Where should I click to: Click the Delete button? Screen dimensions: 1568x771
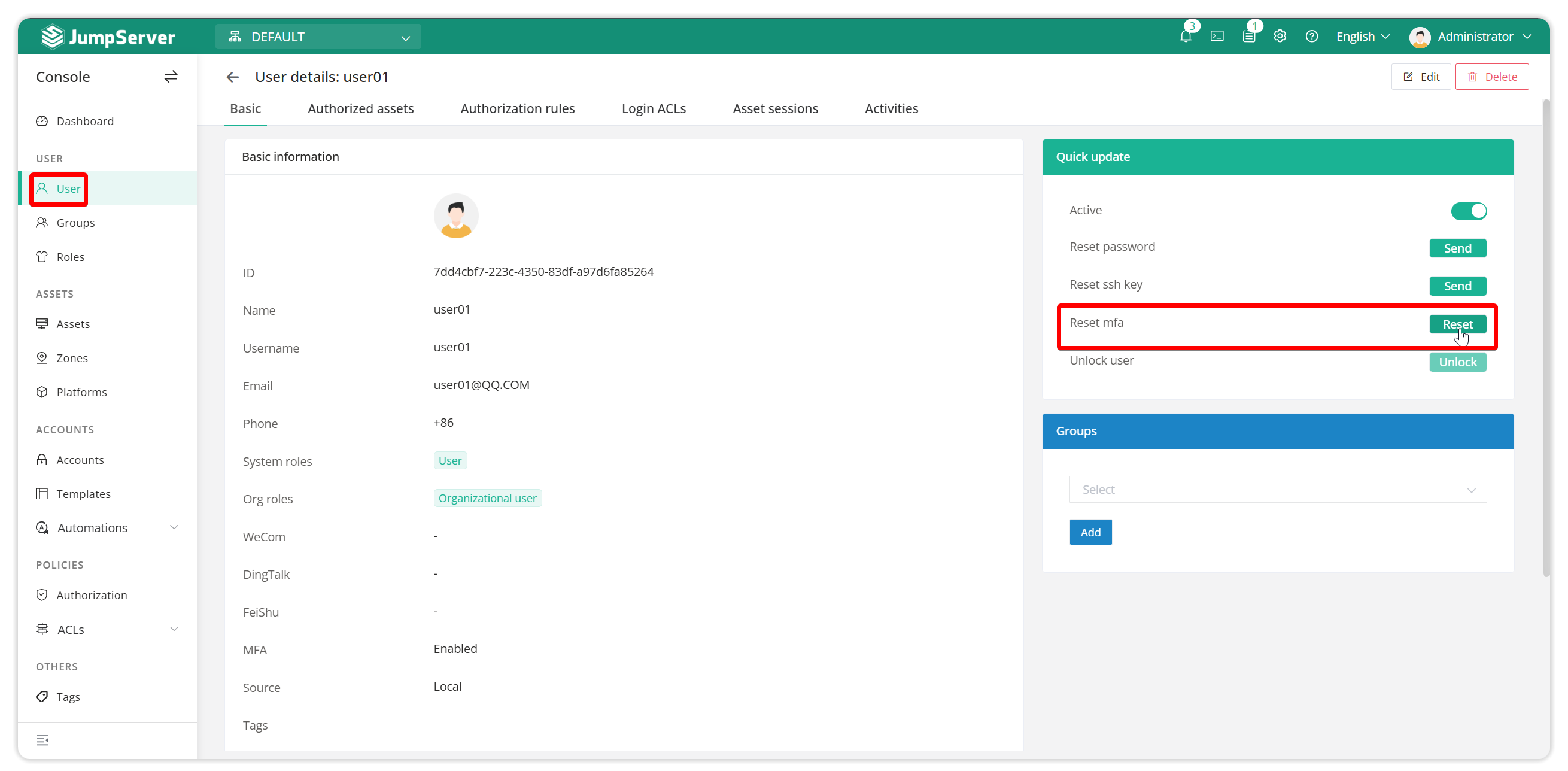click(x=1491, y=77)
